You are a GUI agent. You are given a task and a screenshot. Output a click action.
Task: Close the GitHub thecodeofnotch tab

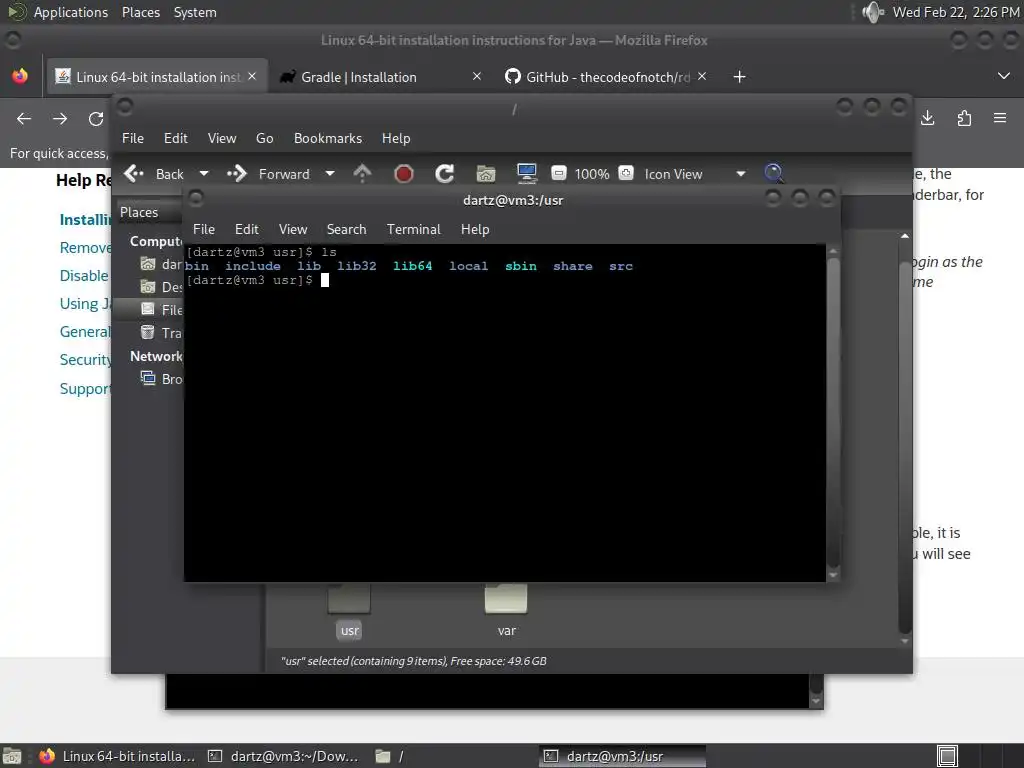(x=702, y=76)
